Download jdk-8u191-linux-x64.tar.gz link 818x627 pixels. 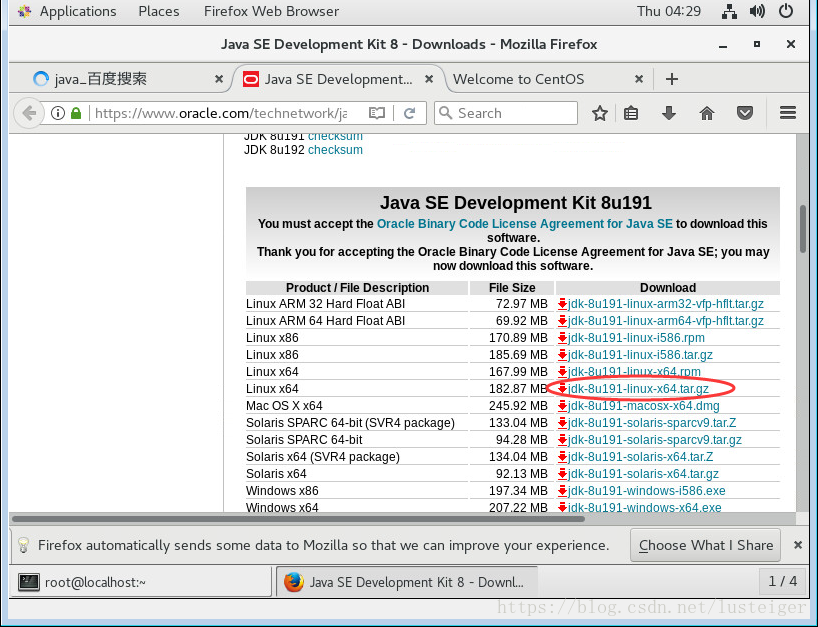pos(638,389)
